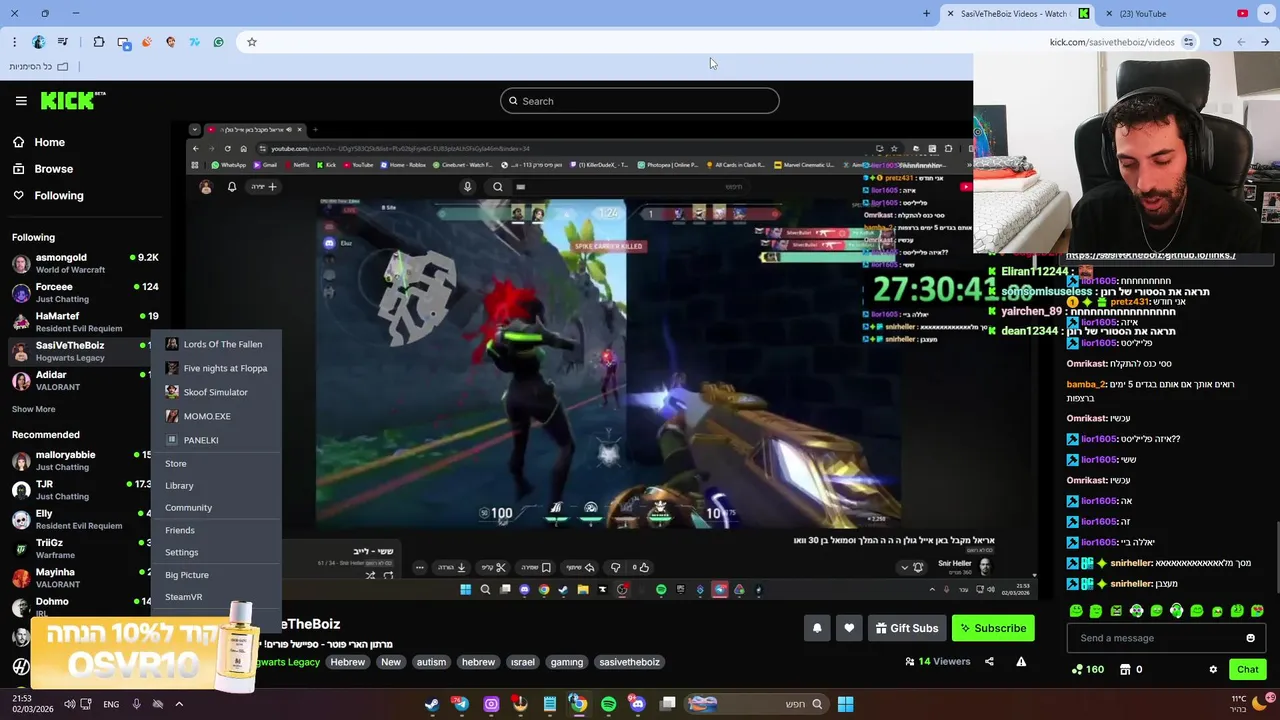This screenshot has height=720, width=1280.
Task: Bookmark this page with star icon
Action: (x=252, y=42)
